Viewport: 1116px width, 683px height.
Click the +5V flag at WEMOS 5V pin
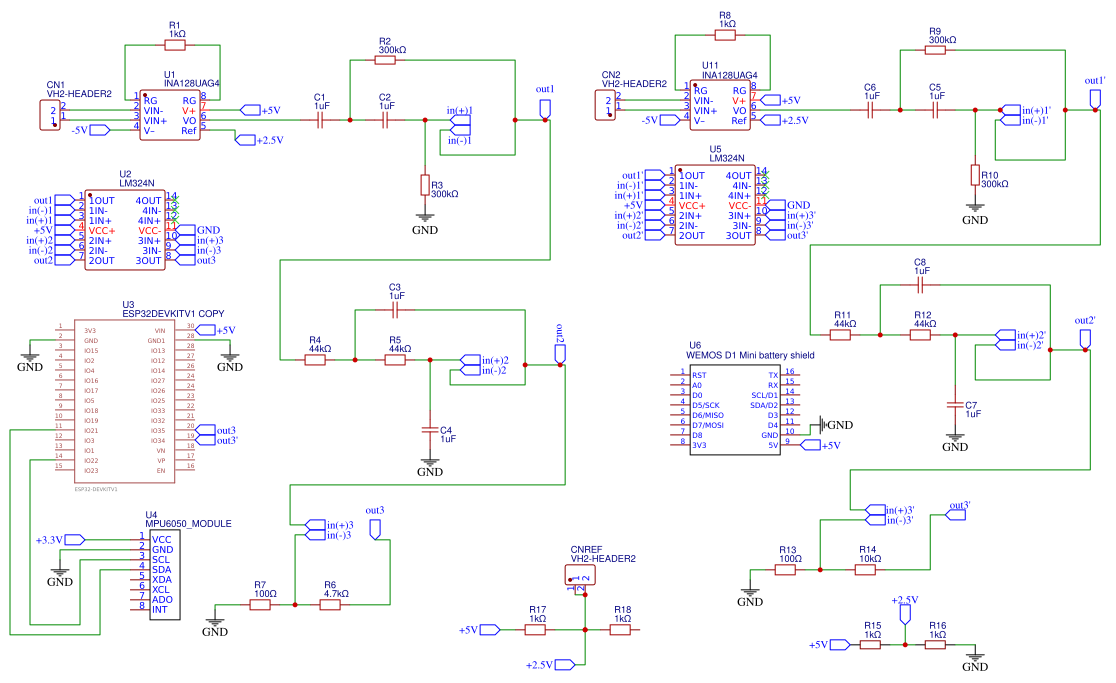(x=811, y=445)
